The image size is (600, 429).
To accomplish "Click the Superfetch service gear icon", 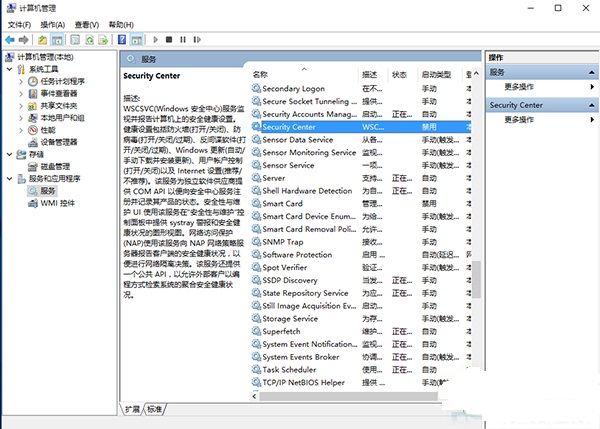I will [256, 331].
